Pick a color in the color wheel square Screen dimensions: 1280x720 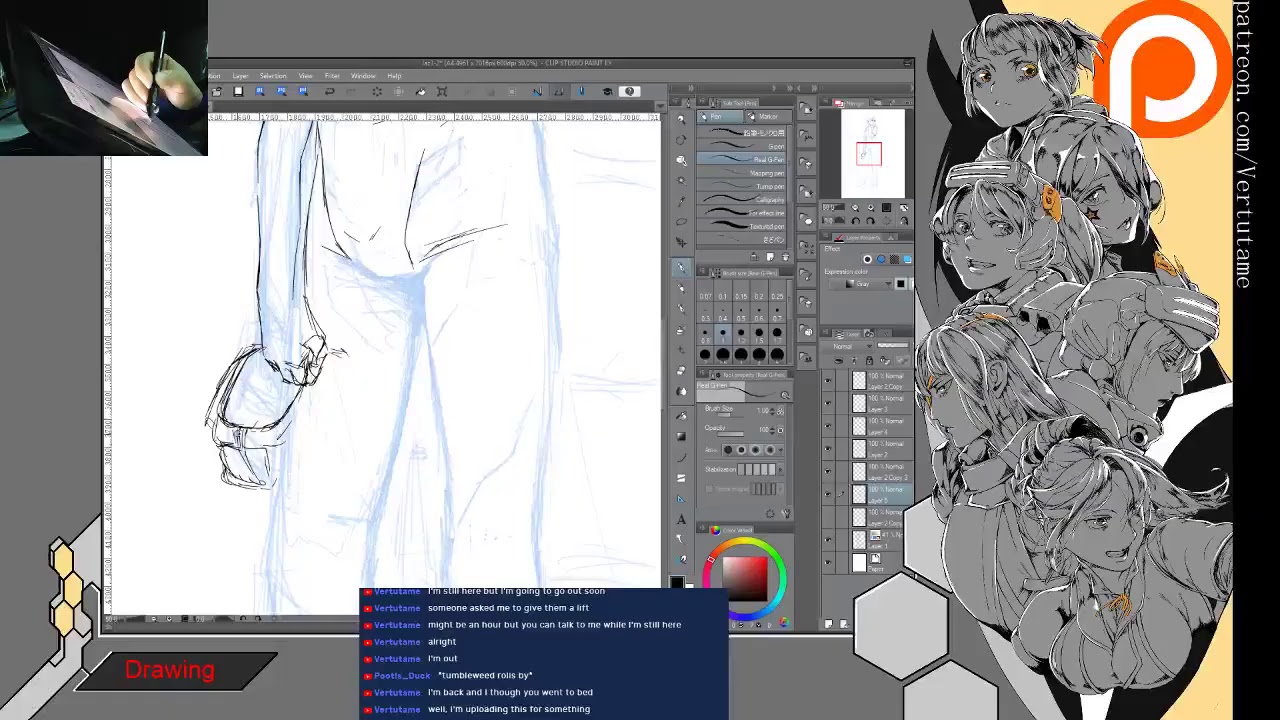point(745,577)
